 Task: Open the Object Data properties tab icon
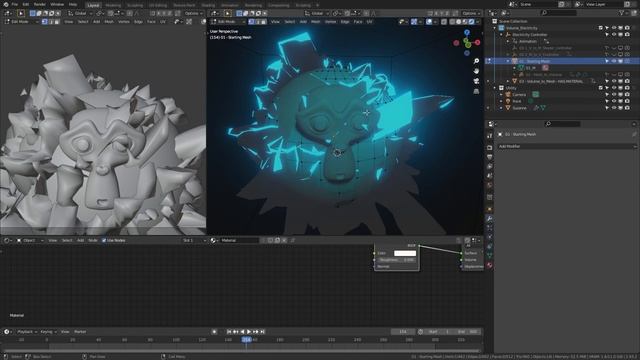[489, 256]
